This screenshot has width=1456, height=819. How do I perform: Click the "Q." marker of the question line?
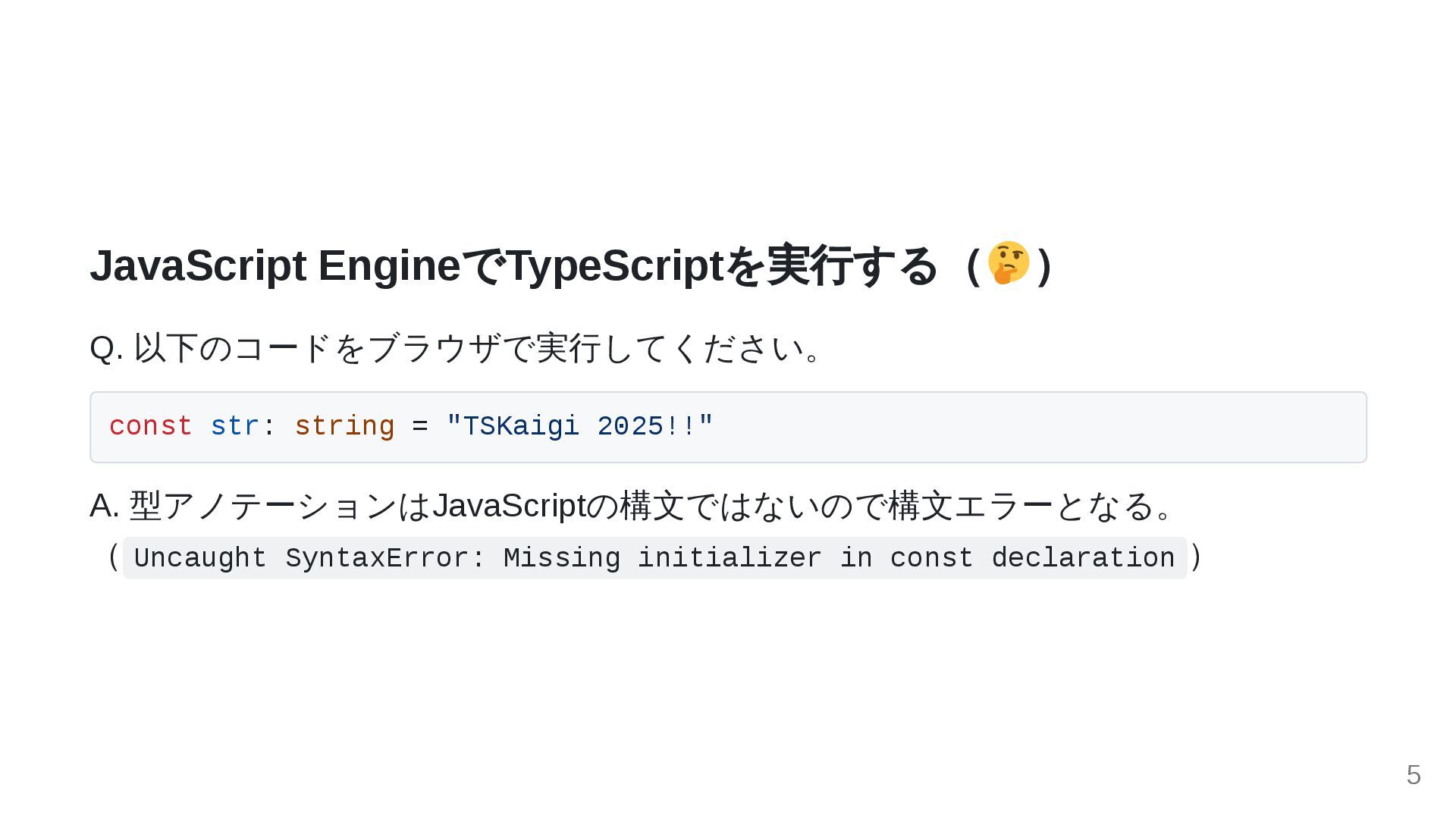point(106,349)
